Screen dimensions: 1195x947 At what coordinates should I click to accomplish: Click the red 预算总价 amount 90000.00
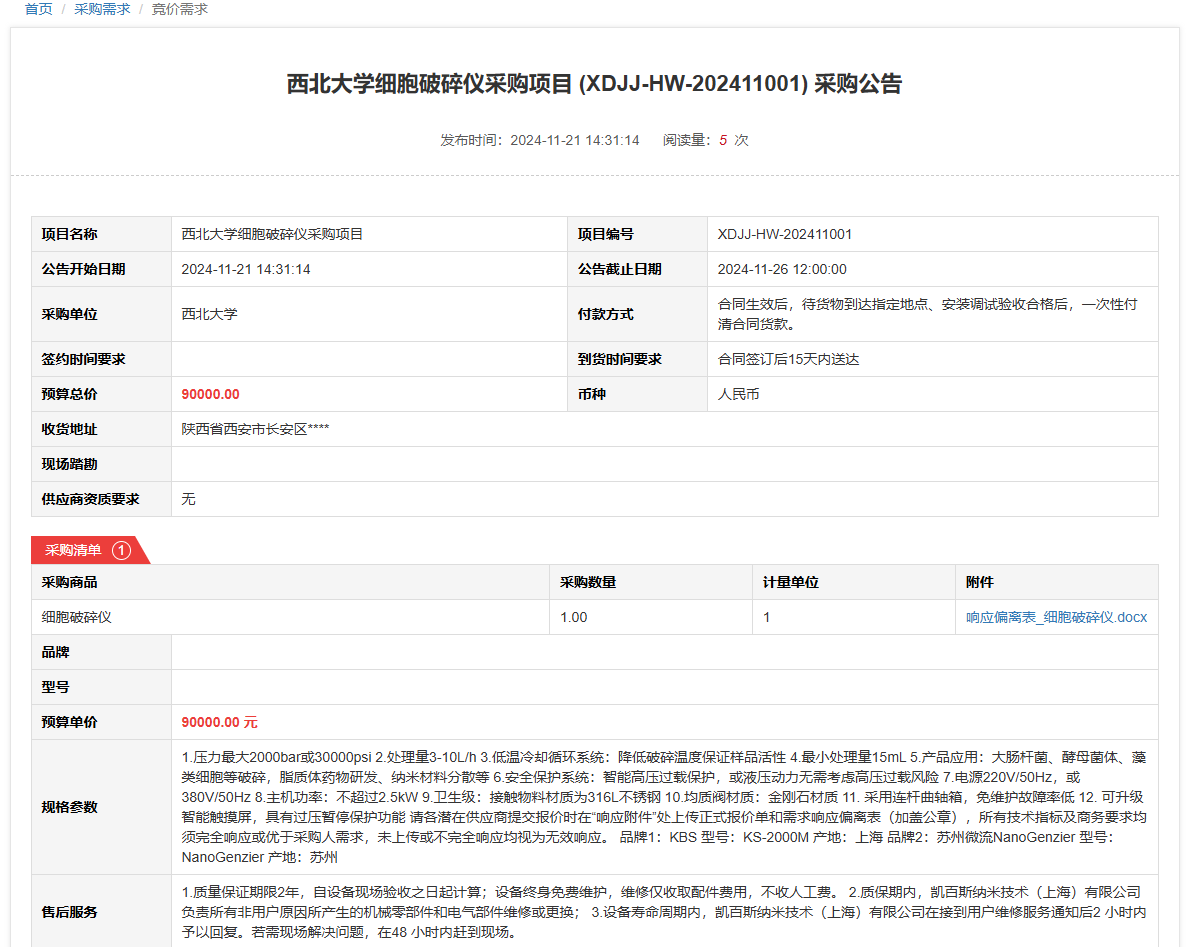[210, 394]
